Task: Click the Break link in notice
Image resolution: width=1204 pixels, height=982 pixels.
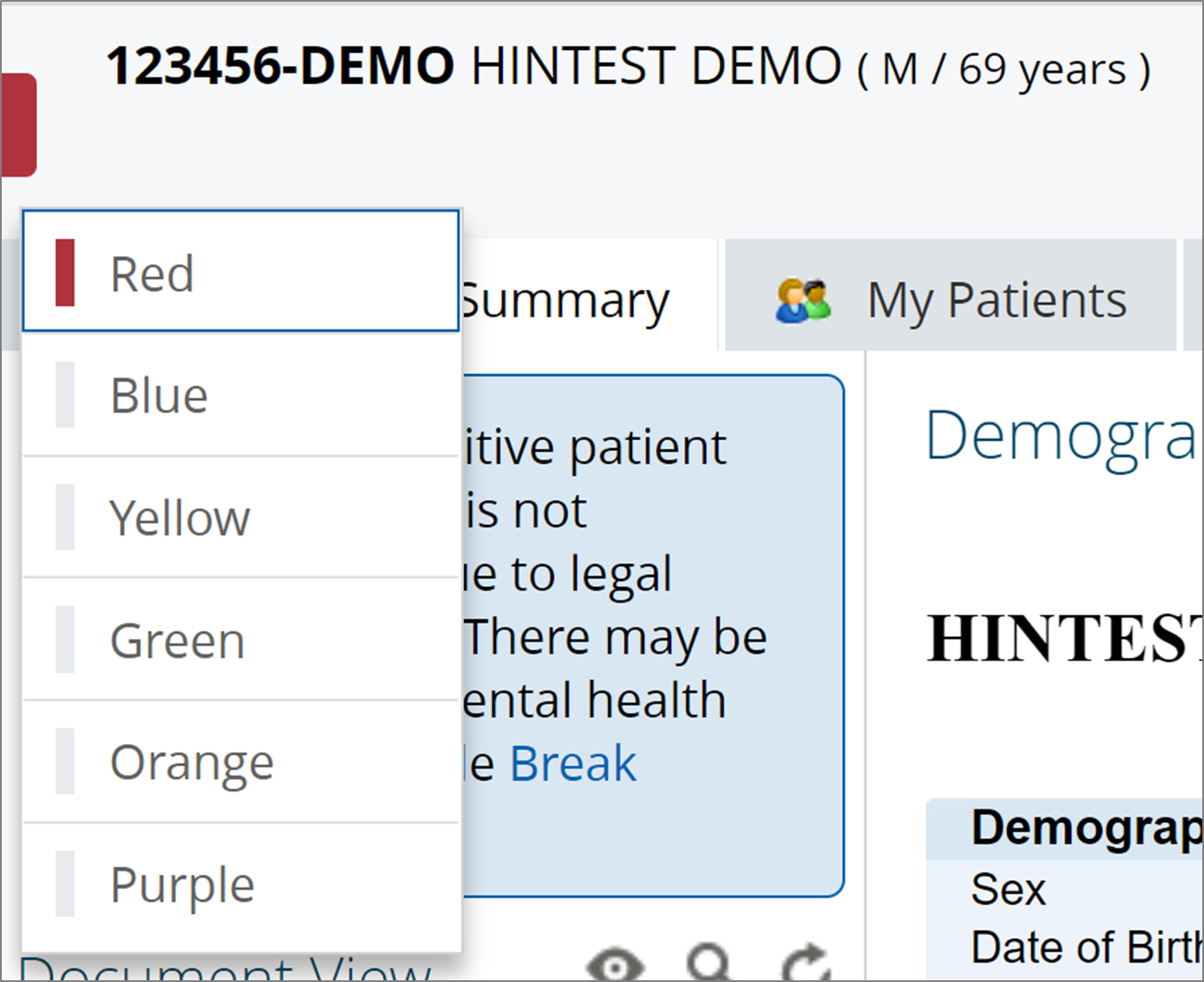Action: 573,764
